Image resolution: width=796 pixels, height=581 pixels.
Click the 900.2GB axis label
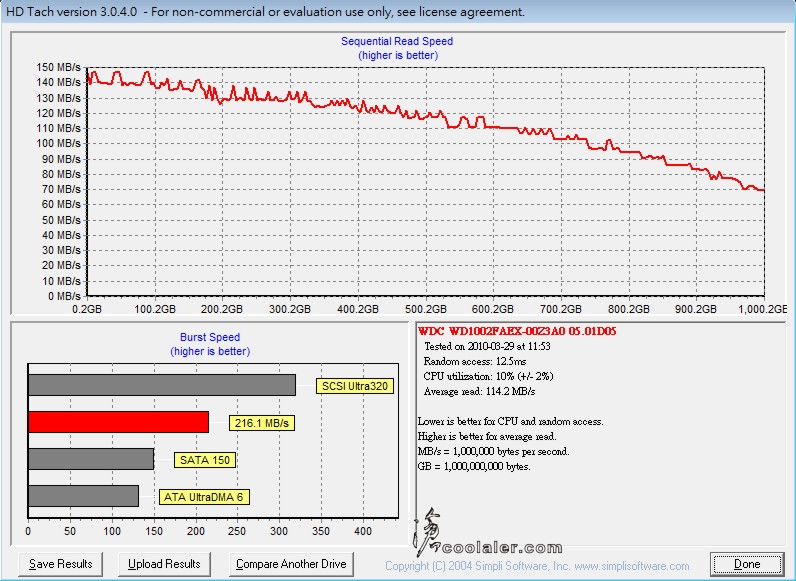695,309
